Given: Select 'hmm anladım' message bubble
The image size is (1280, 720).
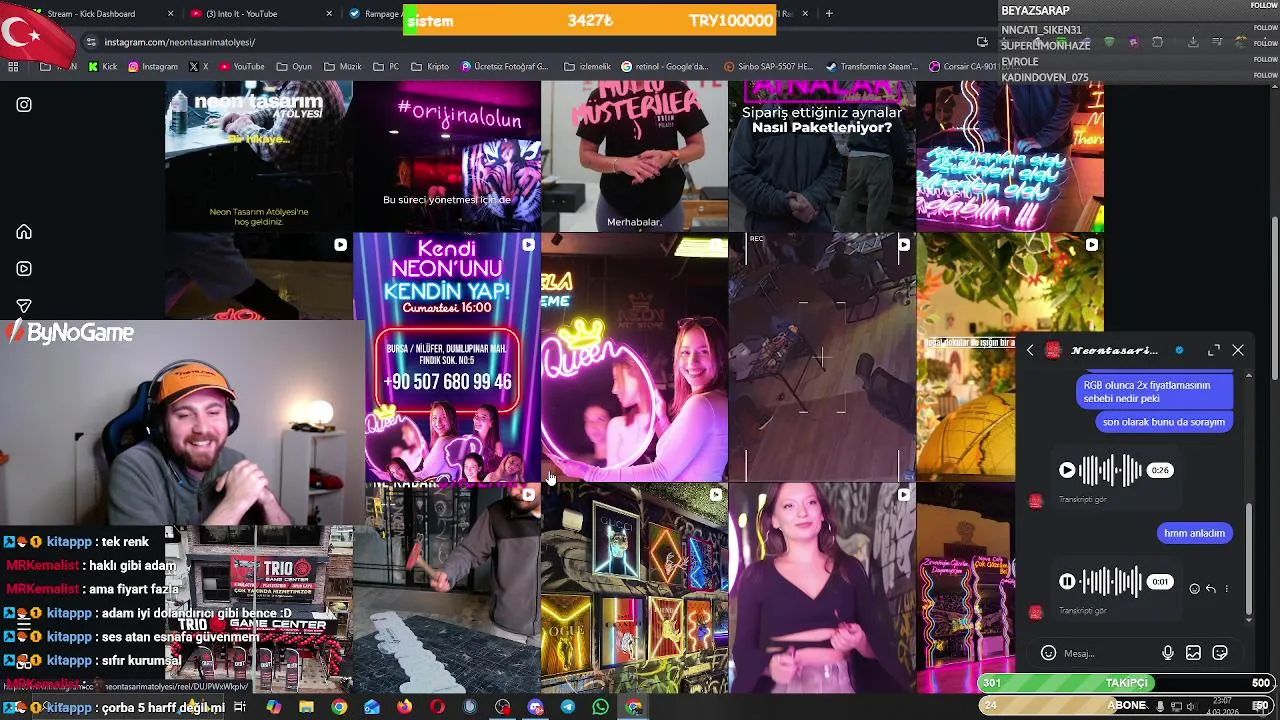Looking at the screenshot, I should [1194, 533].
